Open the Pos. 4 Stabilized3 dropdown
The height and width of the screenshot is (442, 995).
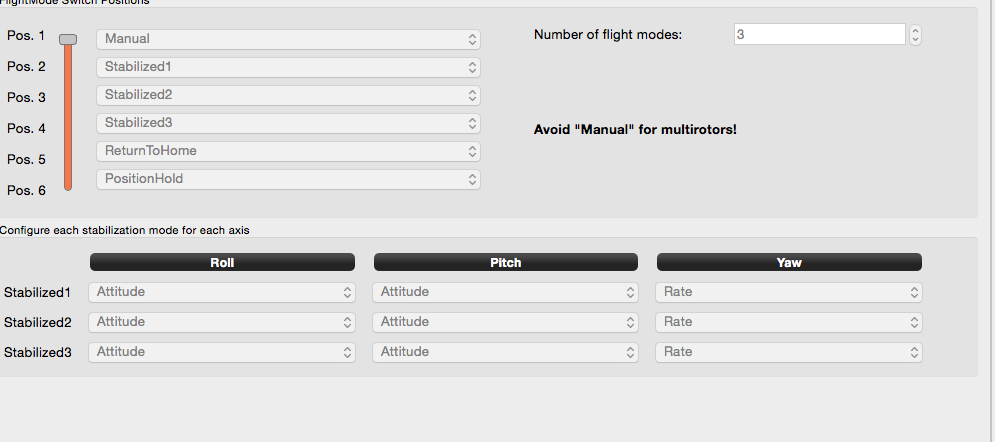click(288, 123)
